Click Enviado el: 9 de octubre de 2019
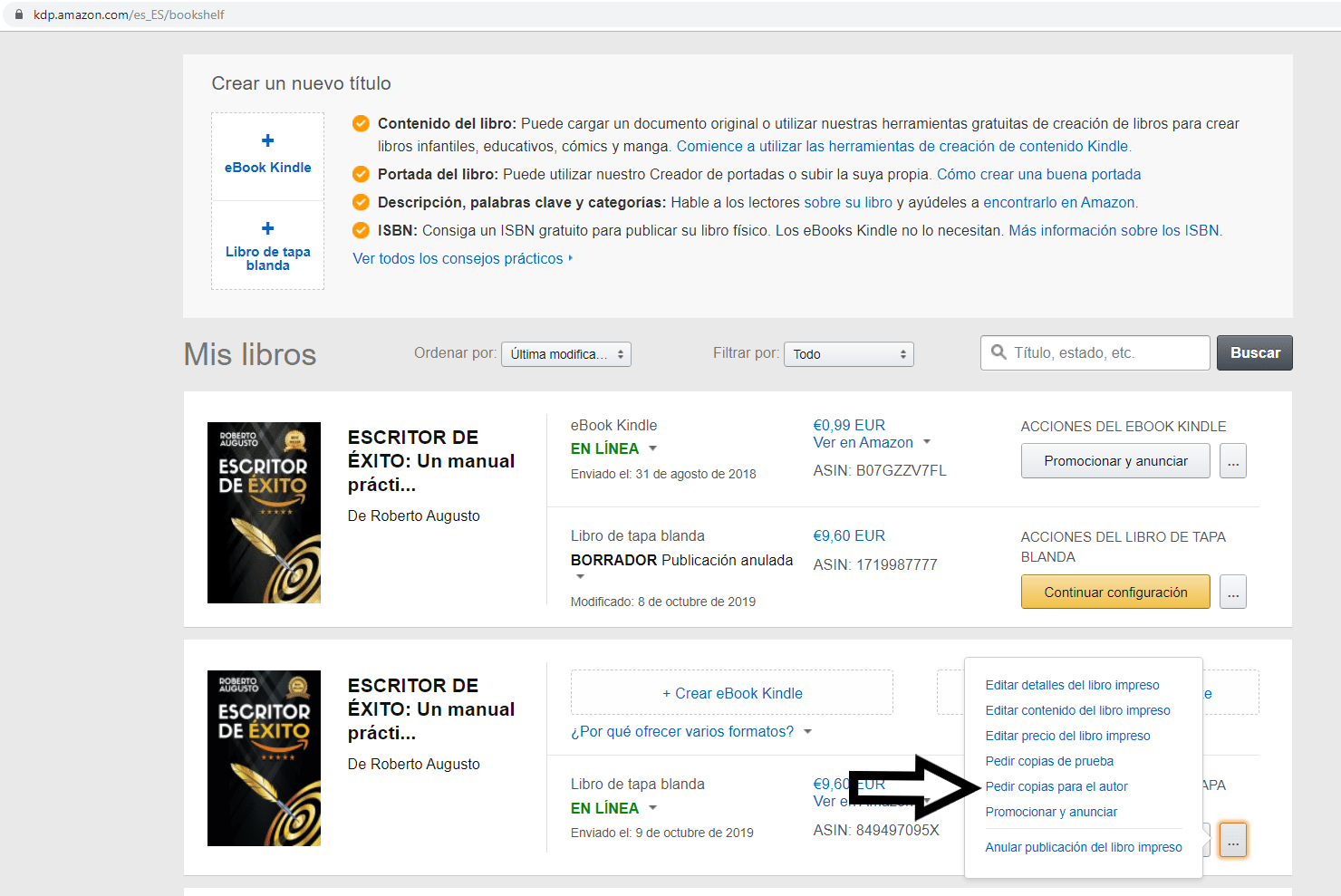1341x896 pixels. tap(662, 833)
